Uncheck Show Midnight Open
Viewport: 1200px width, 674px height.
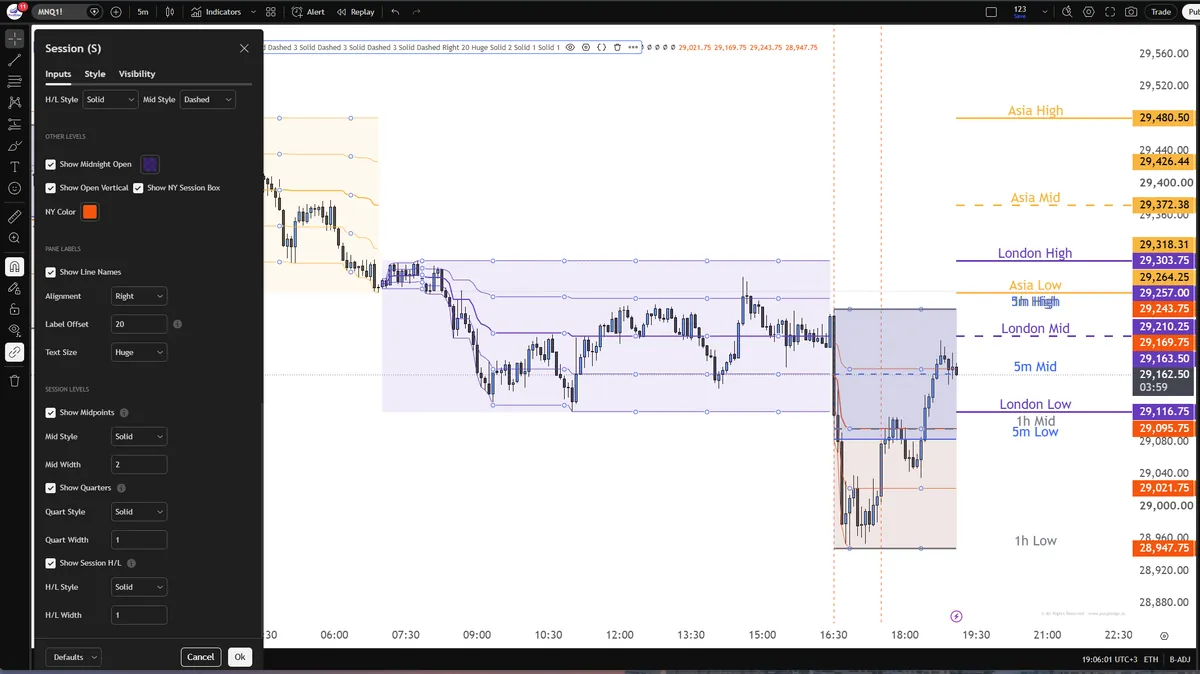(x=51, y=164)
